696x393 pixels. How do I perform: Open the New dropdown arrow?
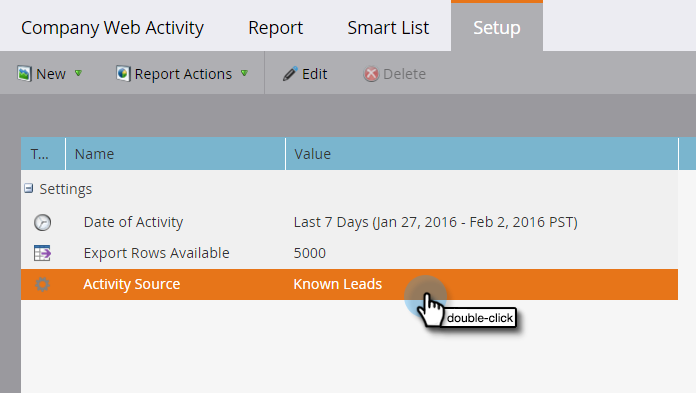click(x=79, y=73)
